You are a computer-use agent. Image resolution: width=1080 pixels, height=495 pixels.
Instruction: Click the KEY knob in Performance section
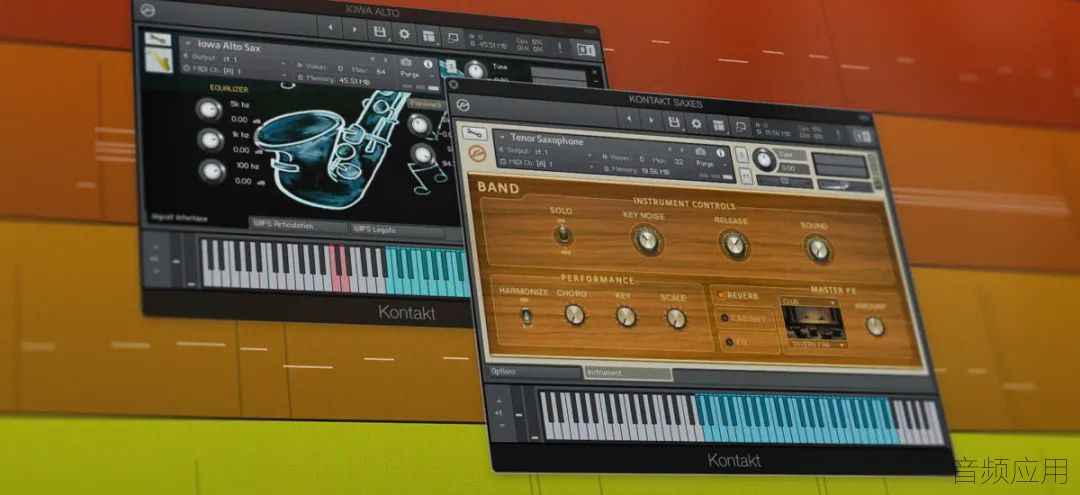[625, 317]
